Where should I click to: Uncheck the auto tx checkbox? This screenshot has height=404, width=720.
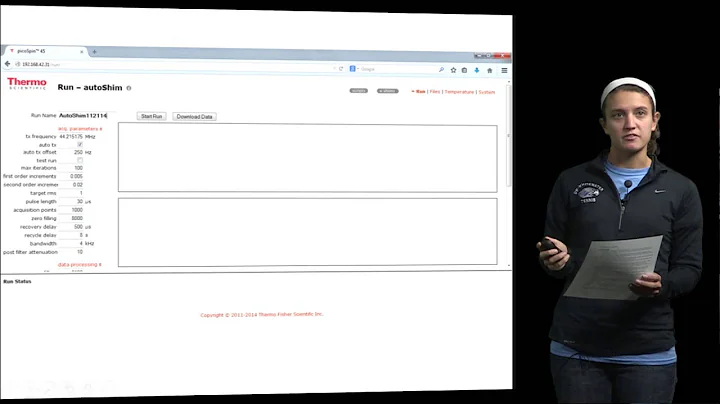80,144
